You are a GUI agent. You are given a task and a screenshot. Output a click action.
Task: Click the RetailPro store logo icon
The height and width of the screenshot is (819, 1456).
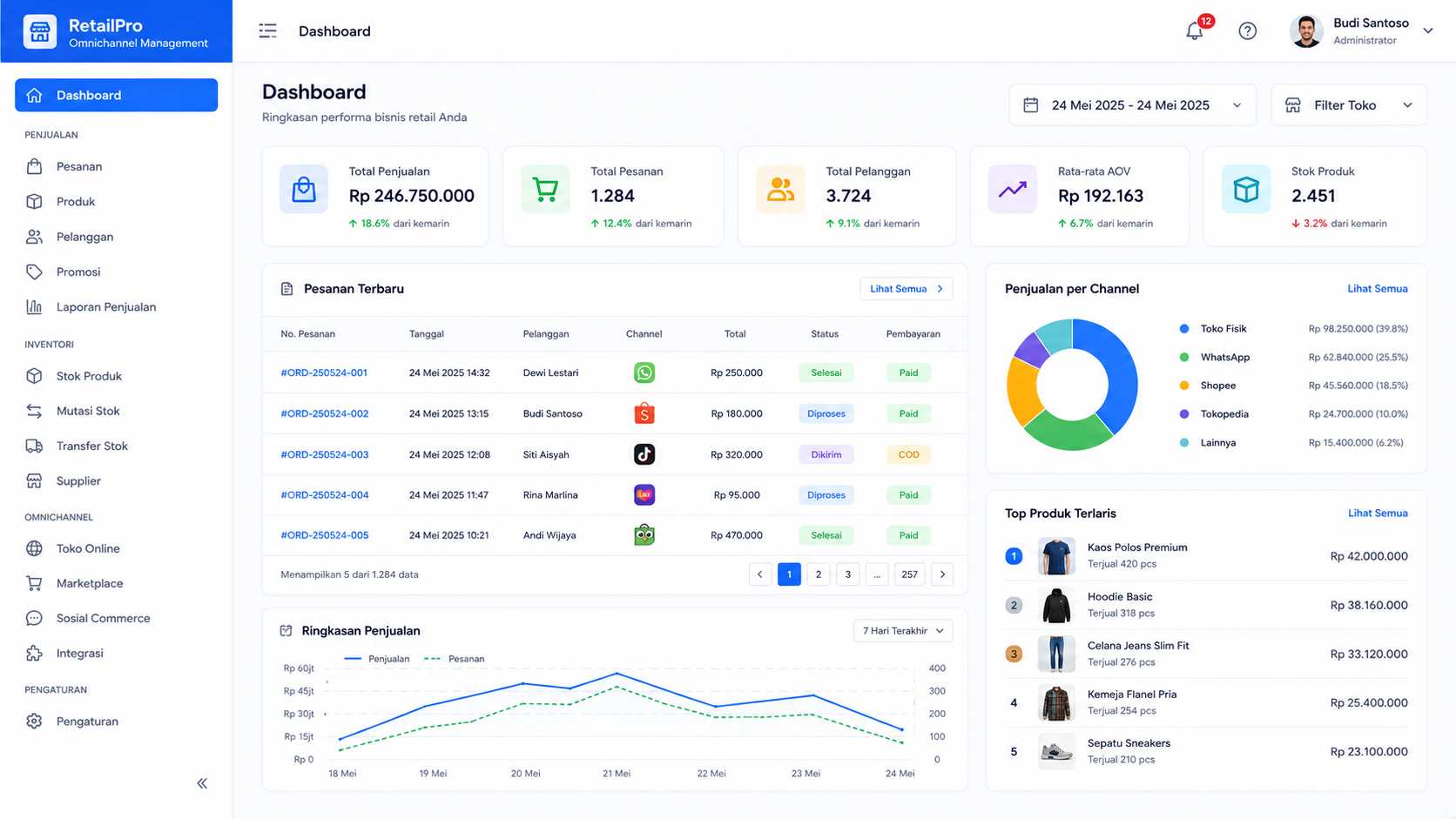40,31
